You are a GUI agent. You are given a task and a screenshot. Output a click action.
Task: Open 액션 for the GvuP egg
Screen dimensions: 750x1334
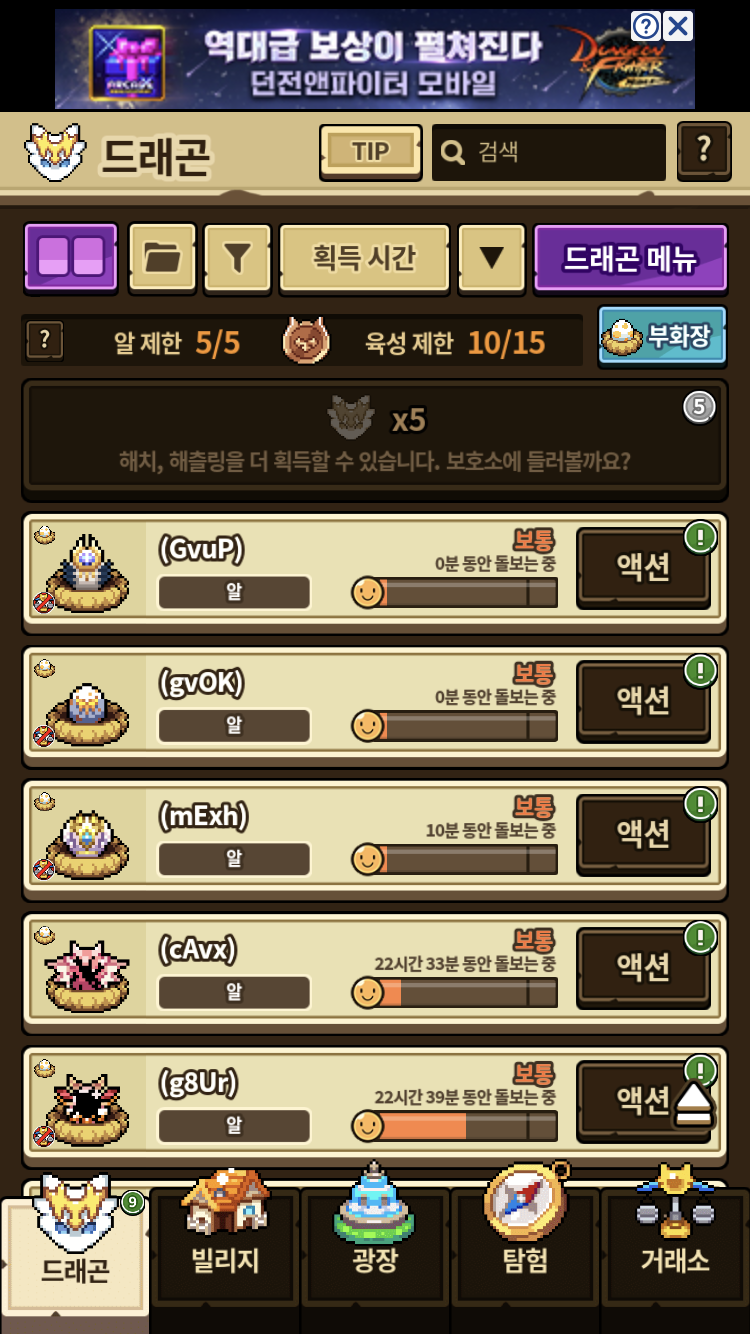643,567
